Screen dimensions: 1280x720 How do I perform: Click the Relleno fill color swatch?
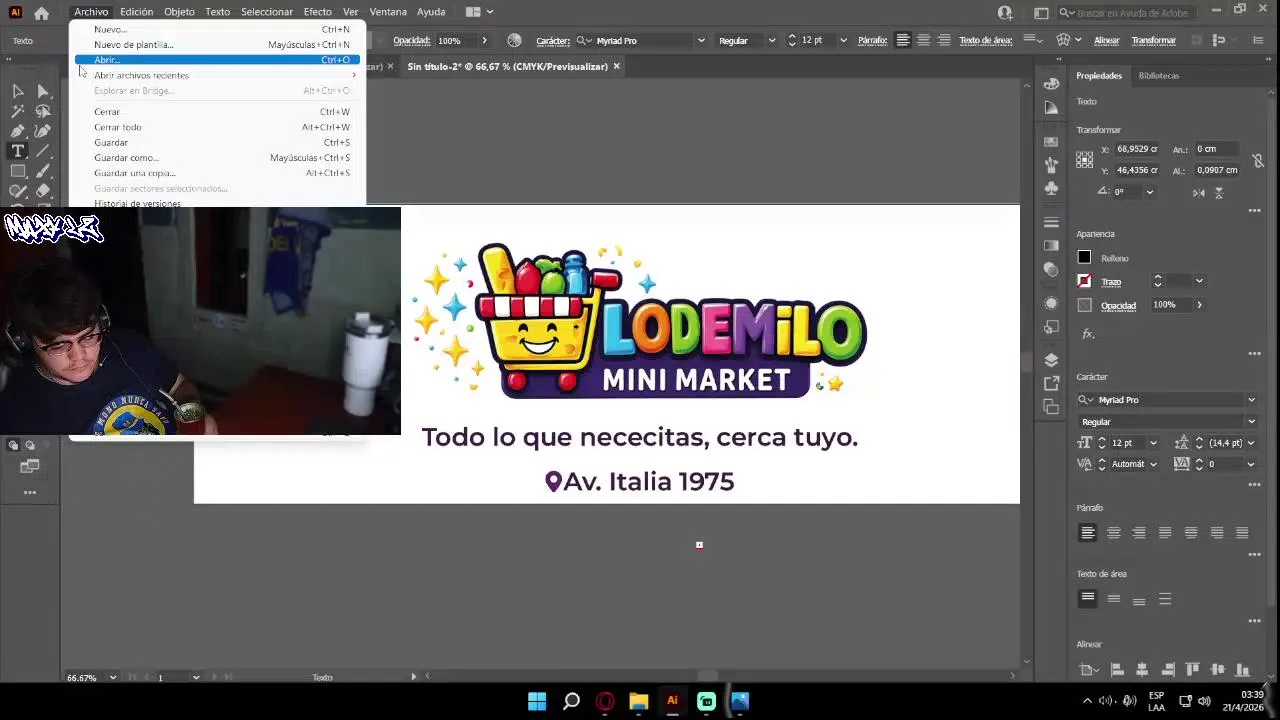pyautogui.click(x=1084, y=258)
